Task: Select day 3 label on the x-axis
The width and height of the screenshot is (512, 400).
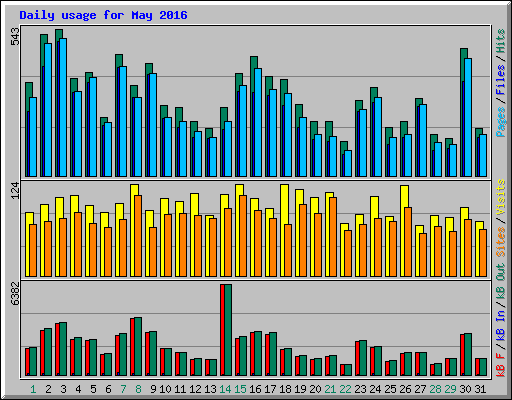Action: 63,389
